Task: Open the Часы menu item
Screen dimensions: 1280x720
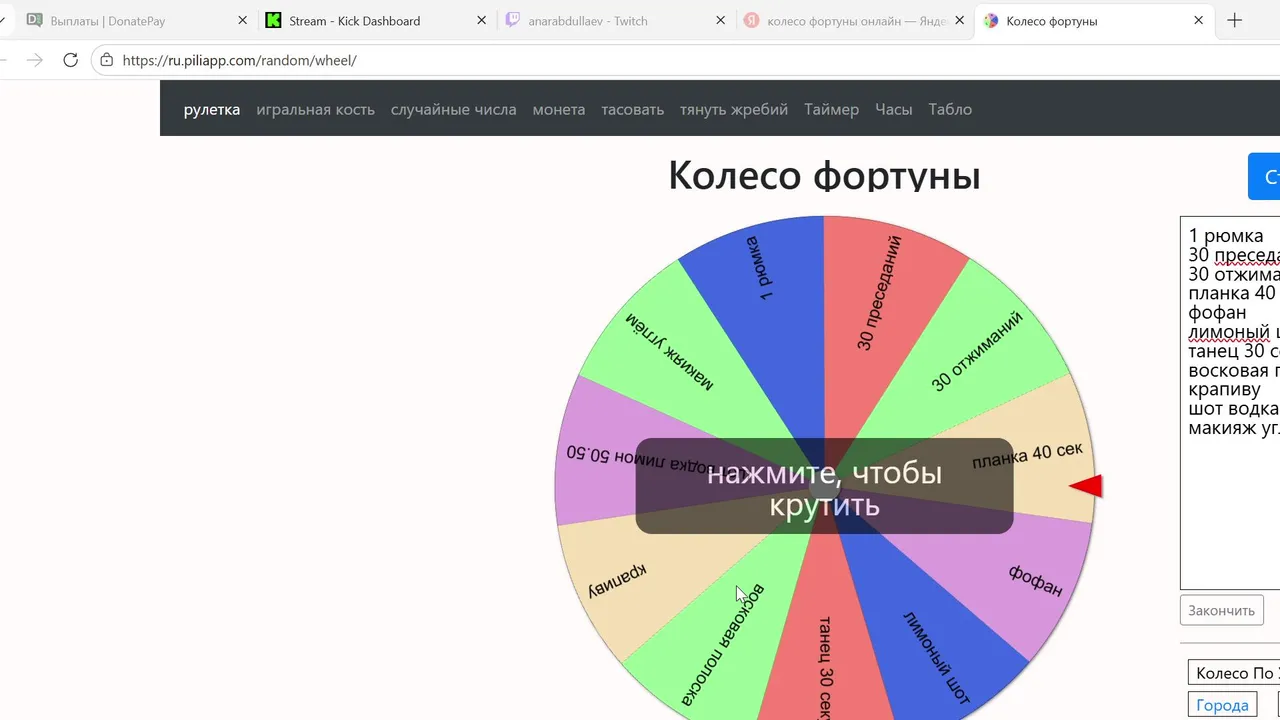Action: click(x=893, y=109)
